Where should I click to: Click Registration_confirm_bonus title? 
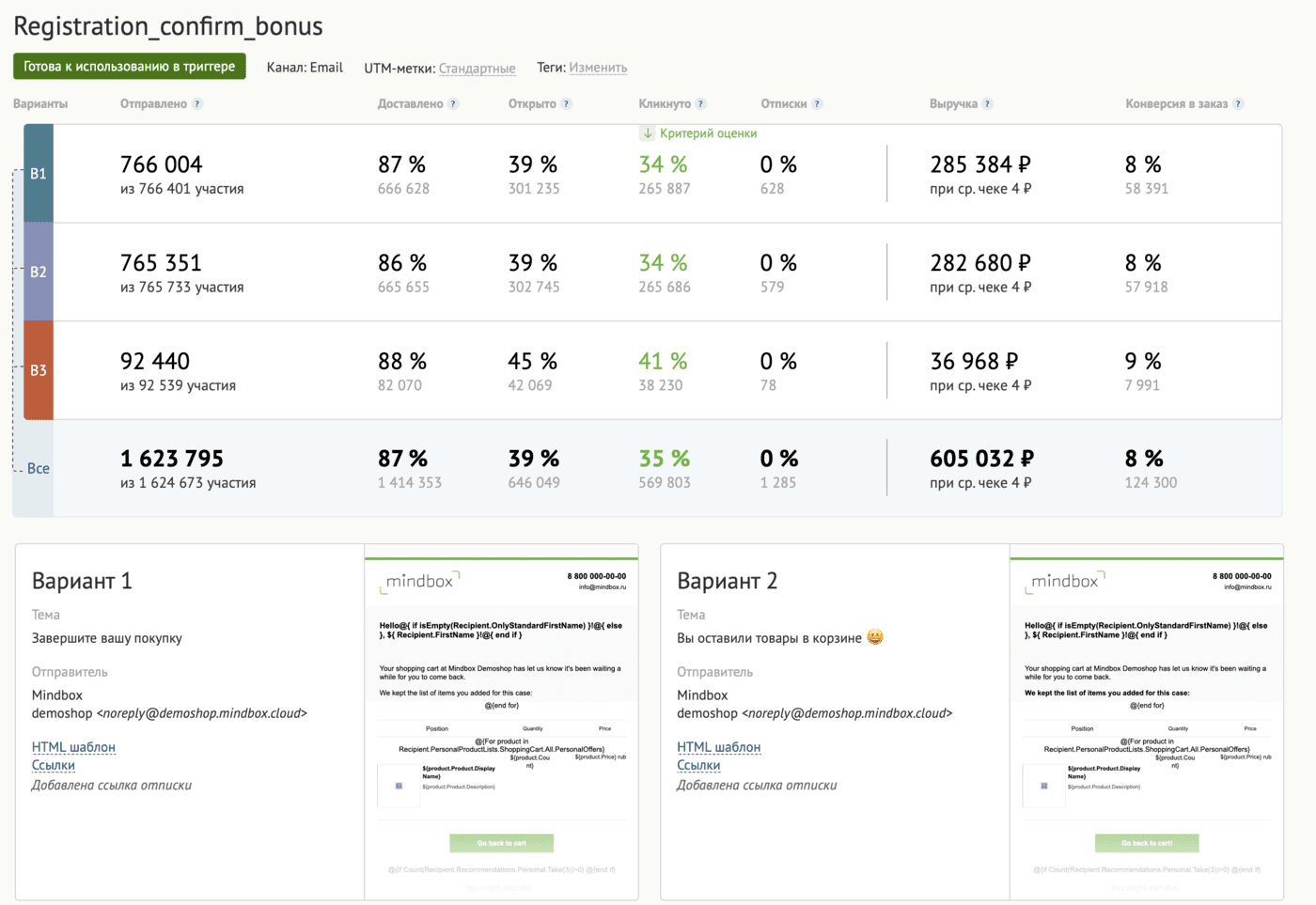pyautogui.click(x=168, y=26)
